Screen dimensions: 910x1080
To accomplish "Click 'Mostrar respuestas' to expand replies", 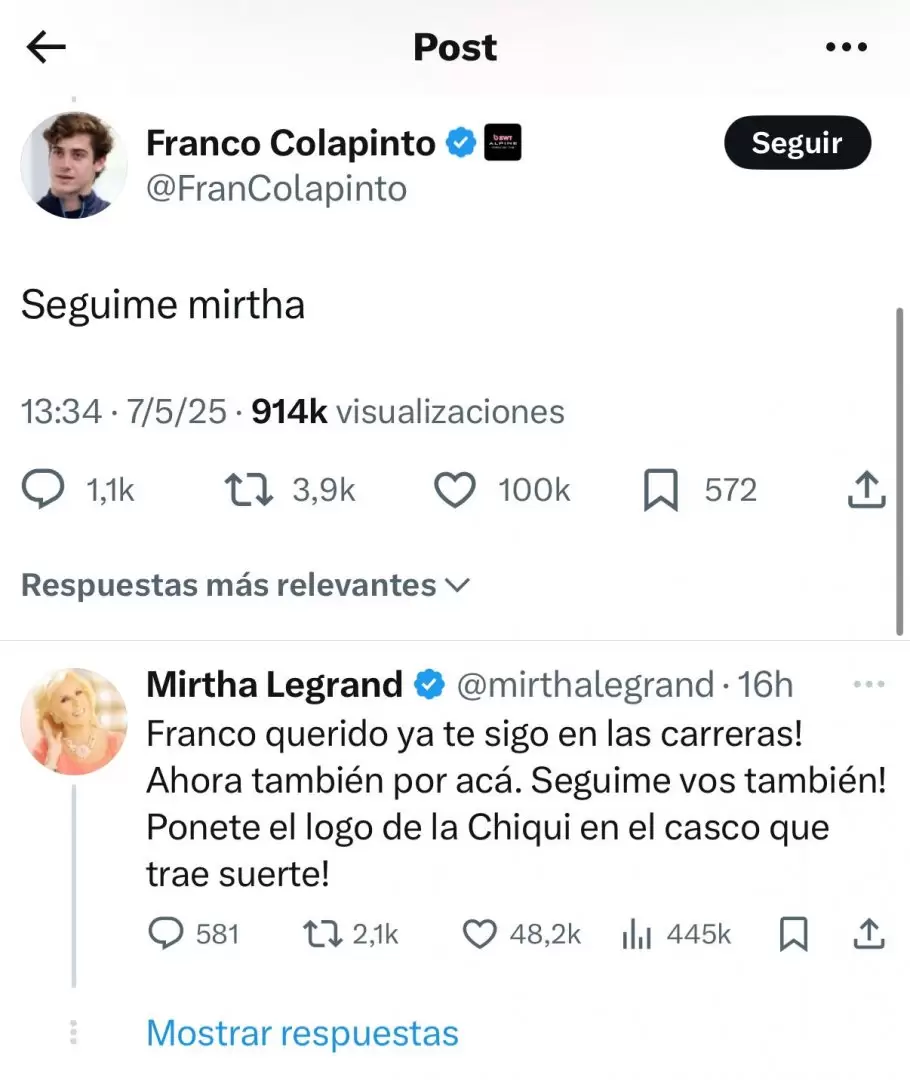I will [x=302, y=1032].
